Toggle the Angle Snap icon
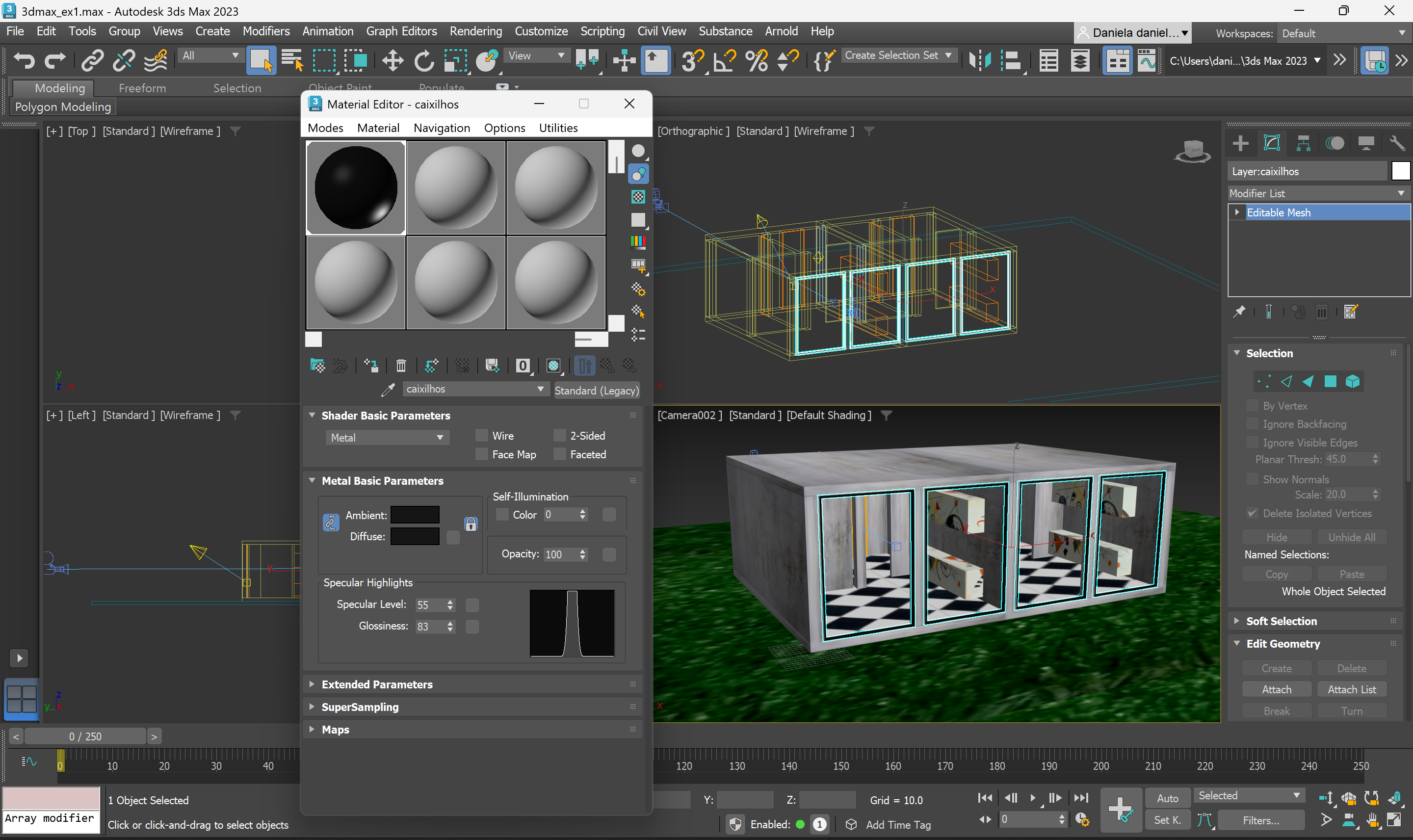Viewport: 1413px width, 840px height. [724, 60]
